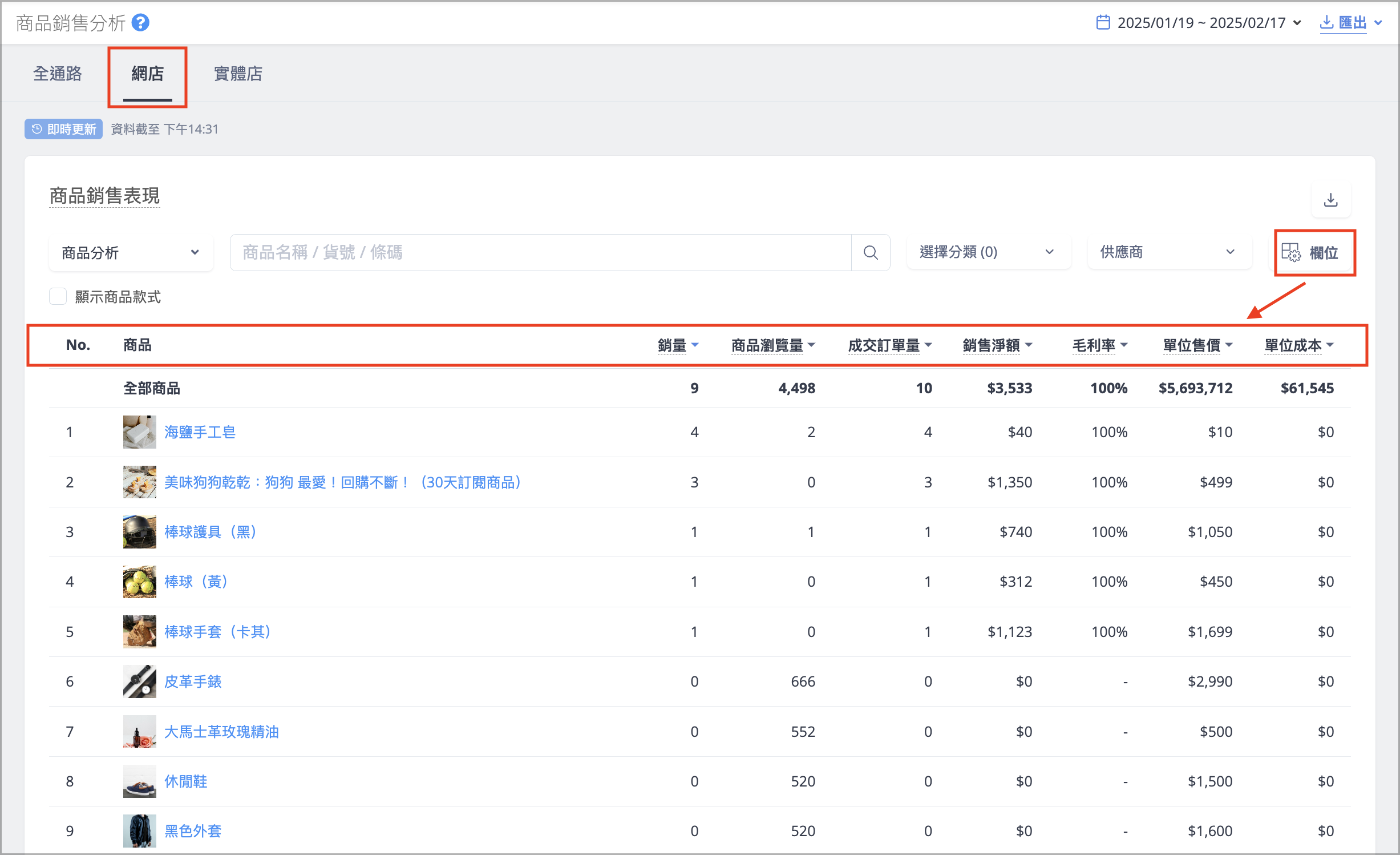
Task: Open the 選擇分類 (0) dropdown
Action: click(988, 252)
